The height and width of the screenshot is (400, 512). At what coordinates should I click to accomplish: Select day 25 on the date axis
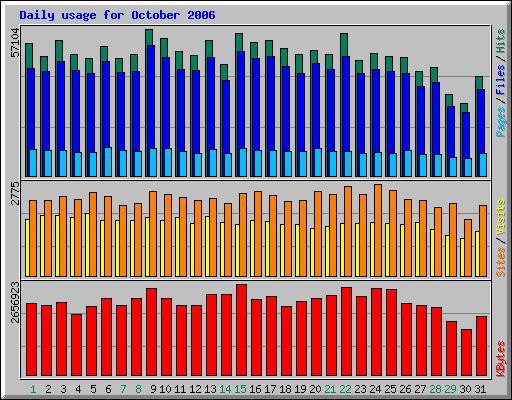tap(390, 389)
